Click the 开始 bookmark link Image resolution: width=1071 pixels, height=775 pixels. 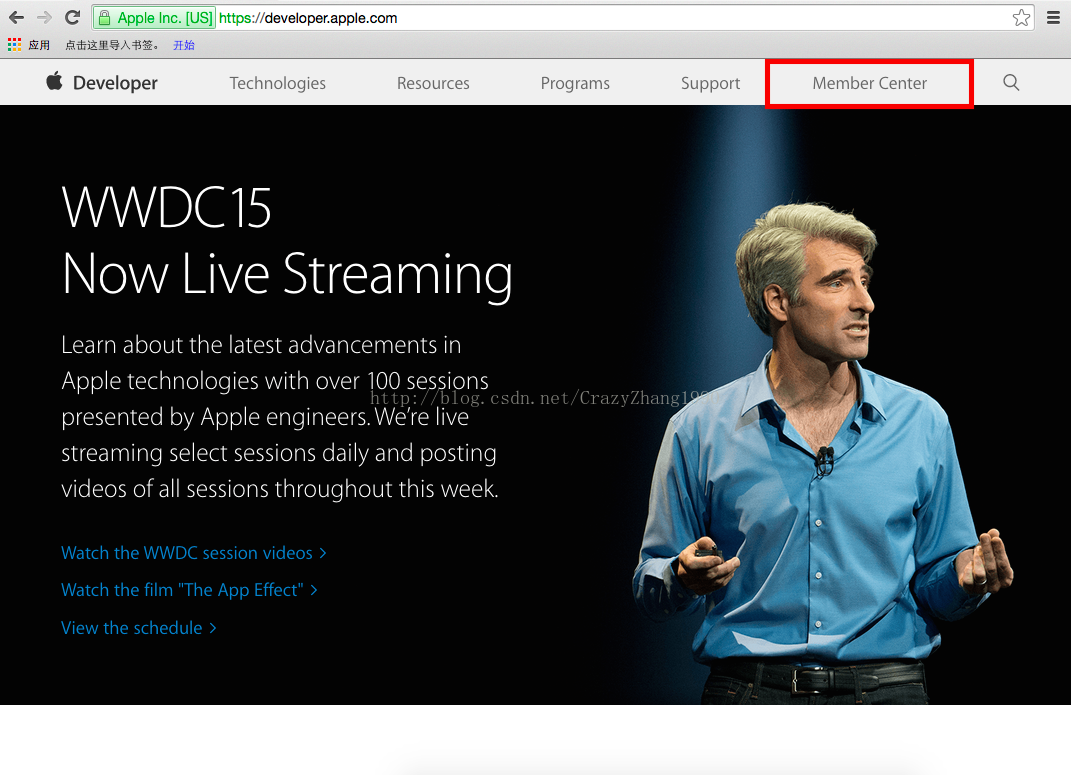tap(184, 45)
